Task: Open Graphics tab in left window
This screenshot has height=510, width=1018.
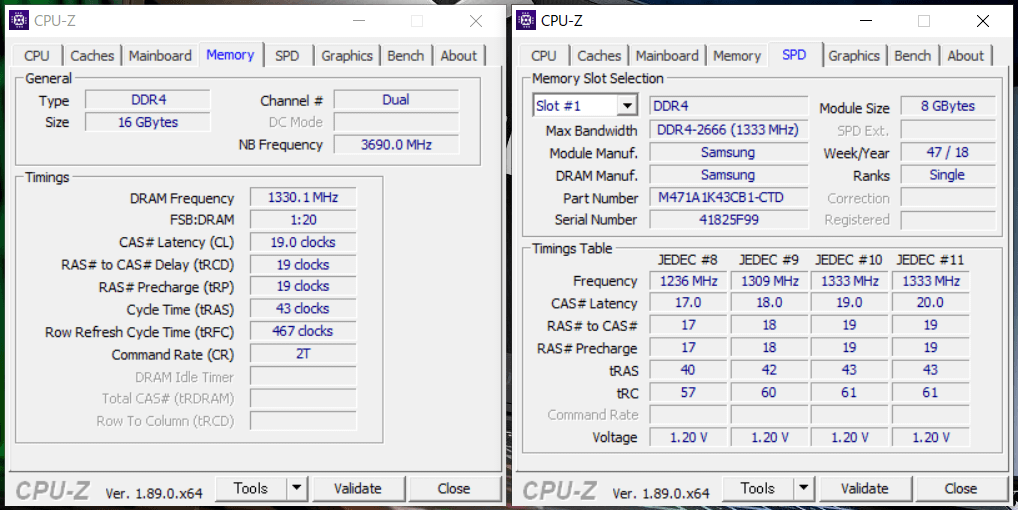Action: click(347, 56)
